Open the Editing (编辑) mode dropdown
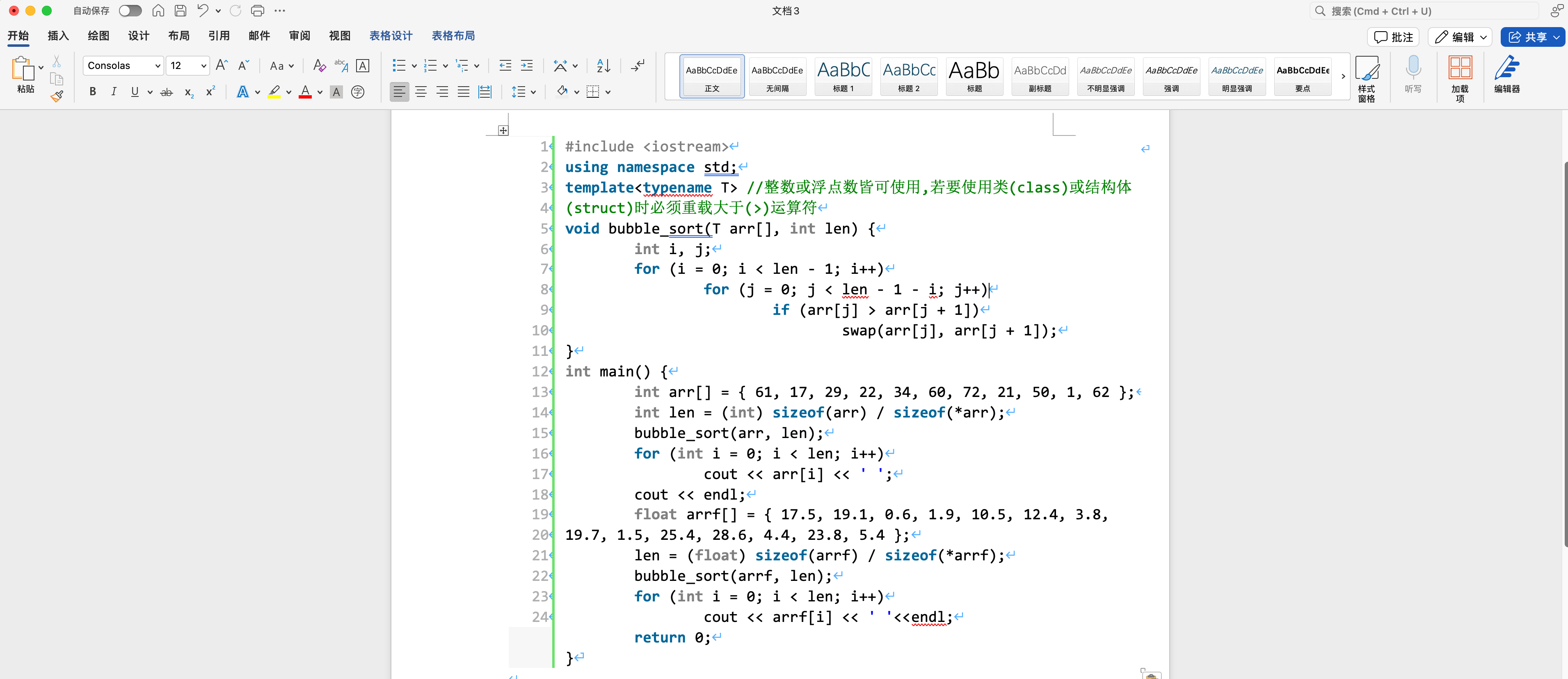This screenshot has width=1568, height=679. coord(1459,37)
